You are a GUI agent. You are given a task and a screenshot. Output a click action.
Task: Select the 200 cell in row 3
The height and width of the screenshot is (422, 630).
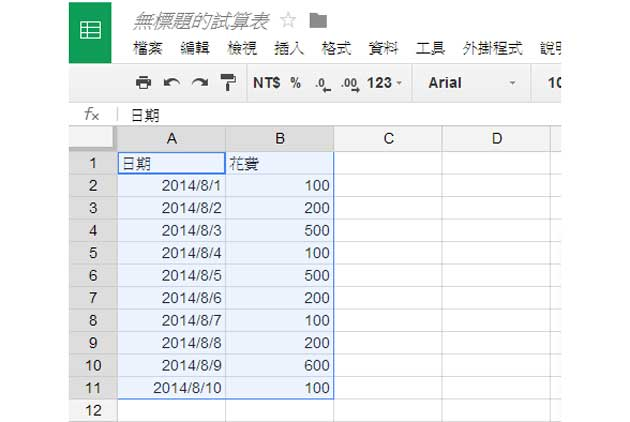[x=280, y=208]
